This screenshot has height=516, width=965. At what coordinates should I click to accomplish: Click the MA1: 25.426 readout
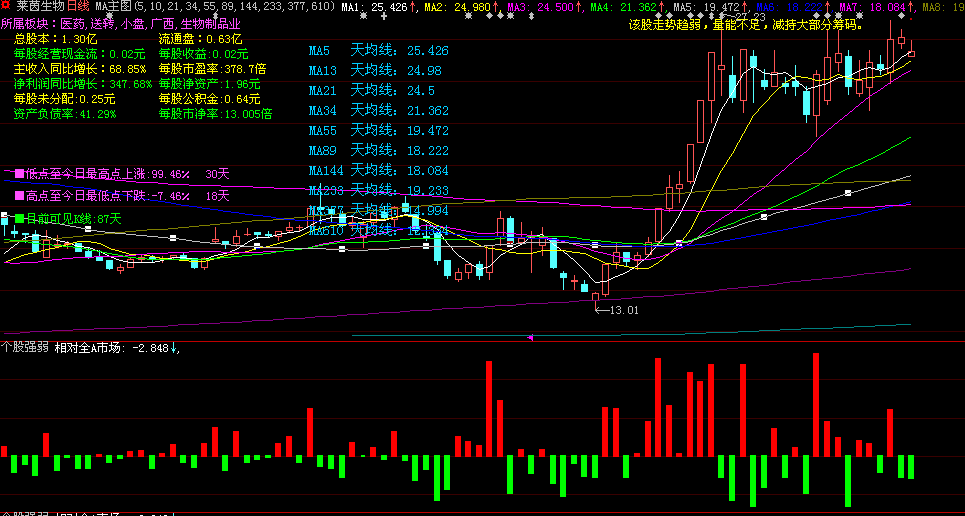click(x=378, y=7)
